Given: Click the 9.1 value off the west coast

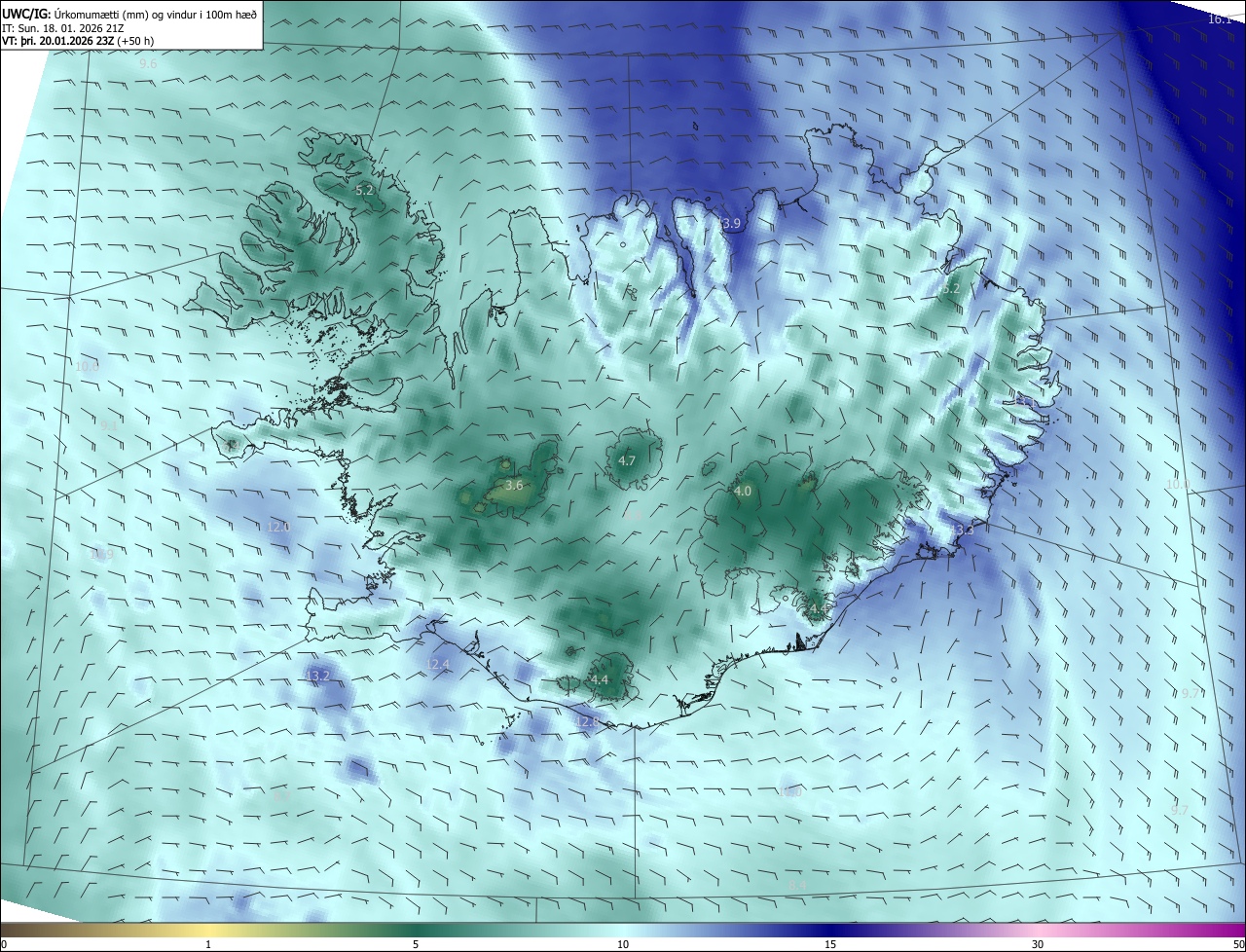Looking at the screenshot, I should click(x=109, y=426).
